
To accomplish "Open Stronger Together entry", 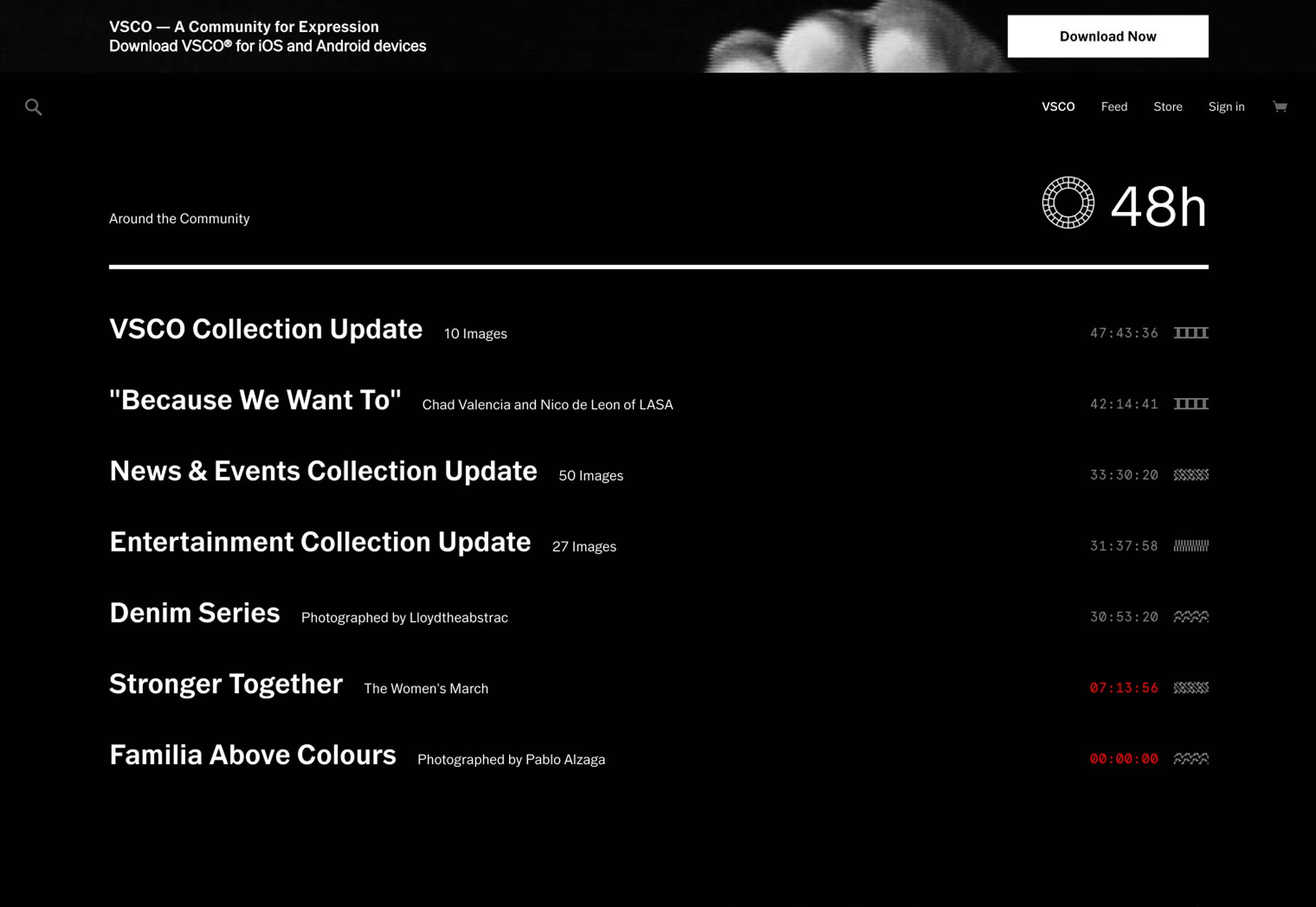I will (226, 685).
